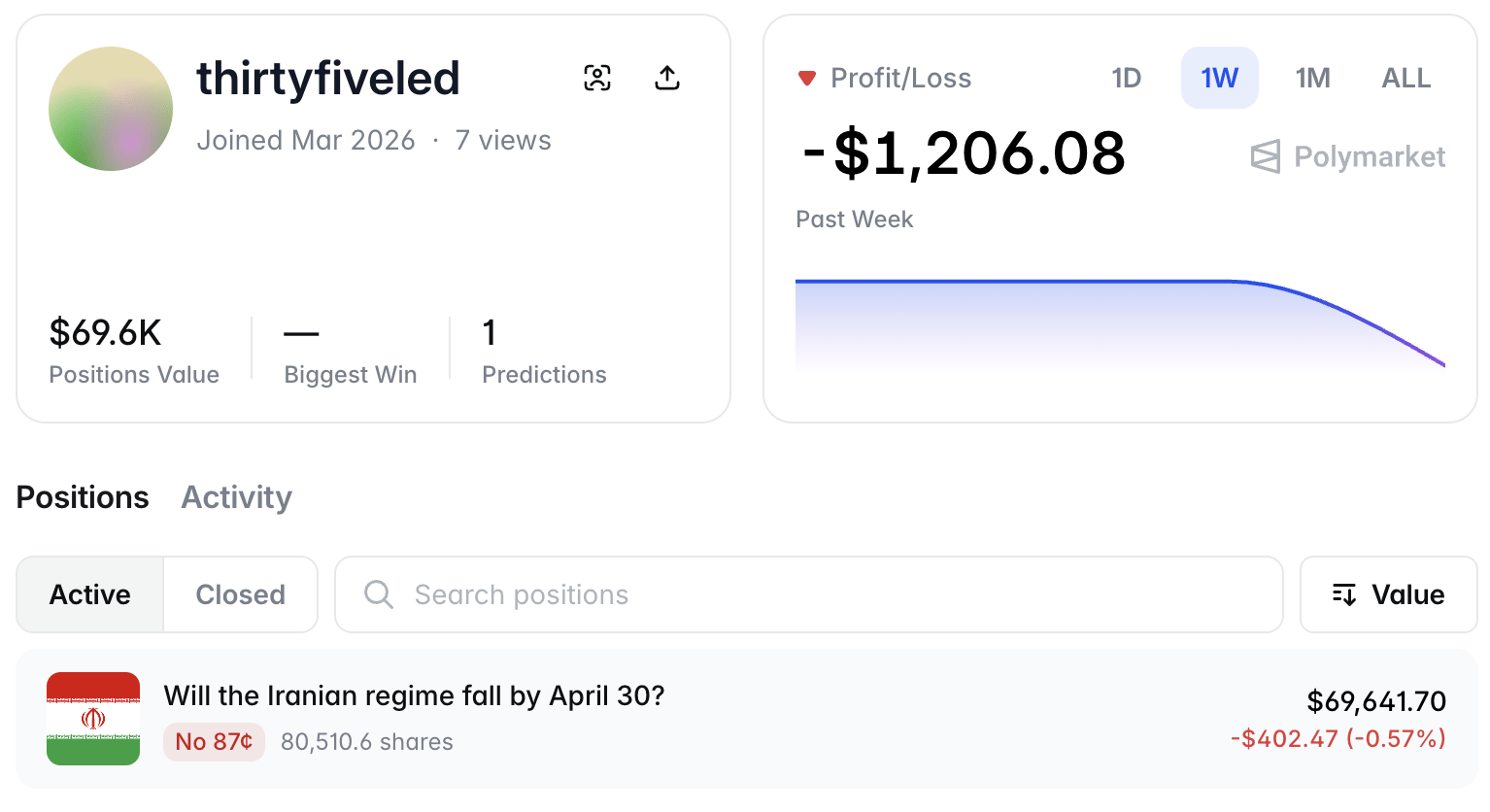Switch to the Activity tab
This screenshot has height=812, width=1490.
(x=236, y=497)
